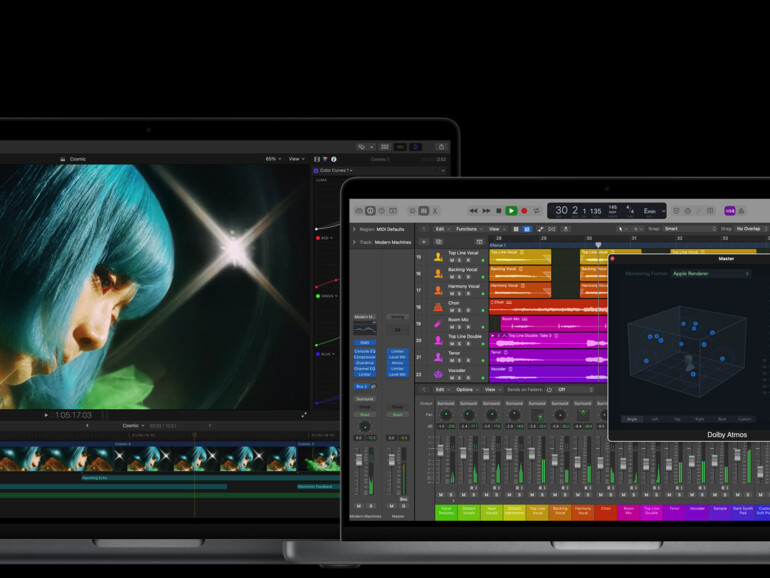Click the Add Track plus button
The image size is (770, 578).
pyautogui.click(x=423, y=242)
